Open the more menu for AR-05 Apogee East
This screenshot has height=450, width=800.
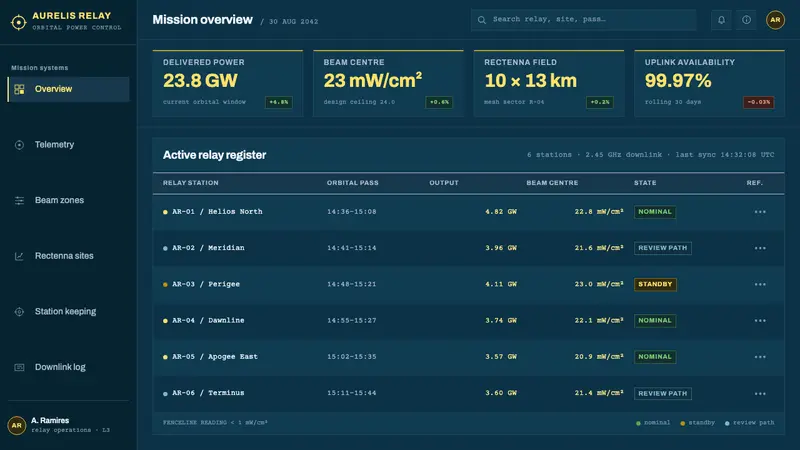(x=760, y=357)
